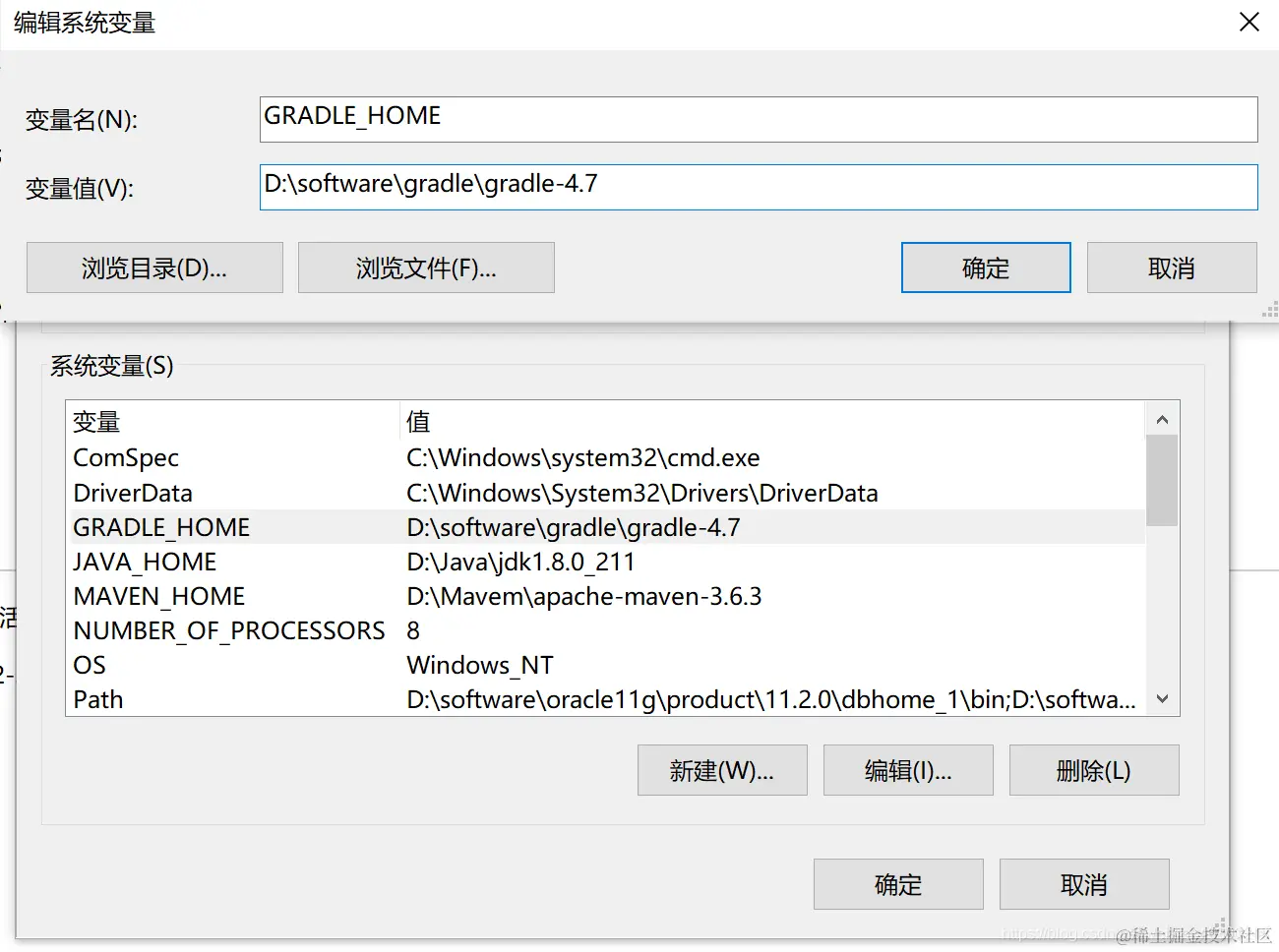The height and width of the screenshot is (952, 1279).
Task: Cancel the variable edit with the 取消 button beside 确定
Action: [x=1172, y=268]
